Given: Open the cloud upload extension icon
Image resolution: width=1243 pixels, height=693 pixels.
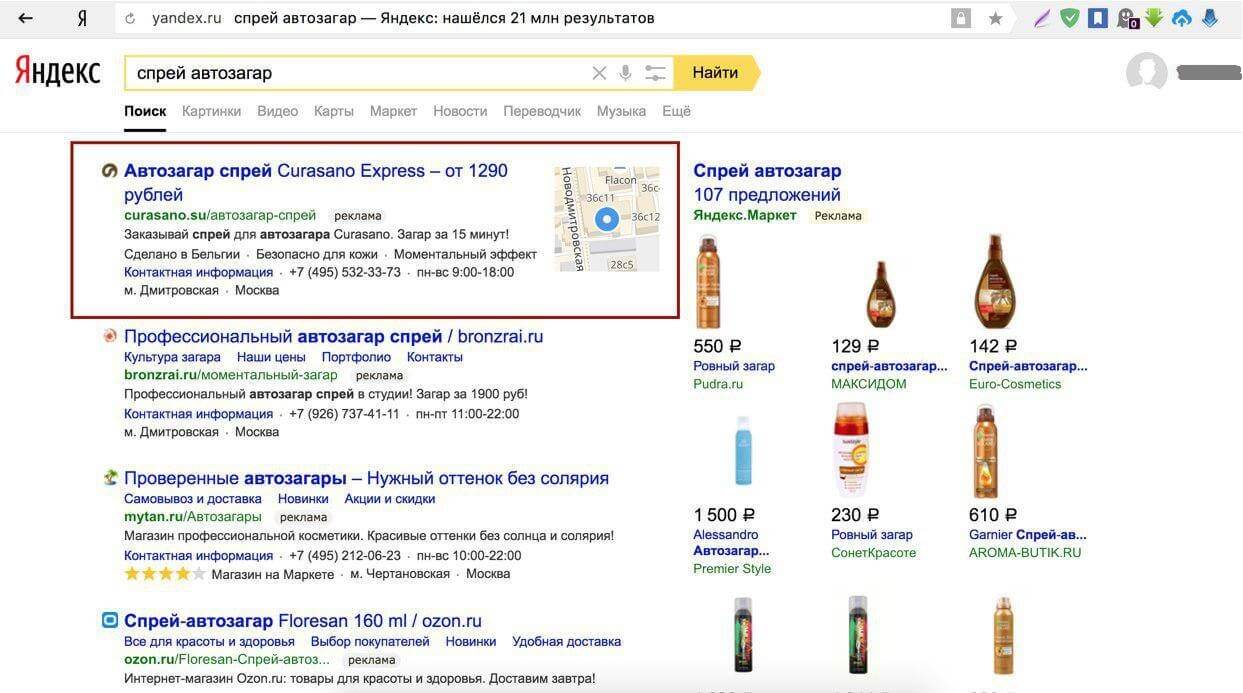Looking at the screenshot, I should [x=1182, y=18].
